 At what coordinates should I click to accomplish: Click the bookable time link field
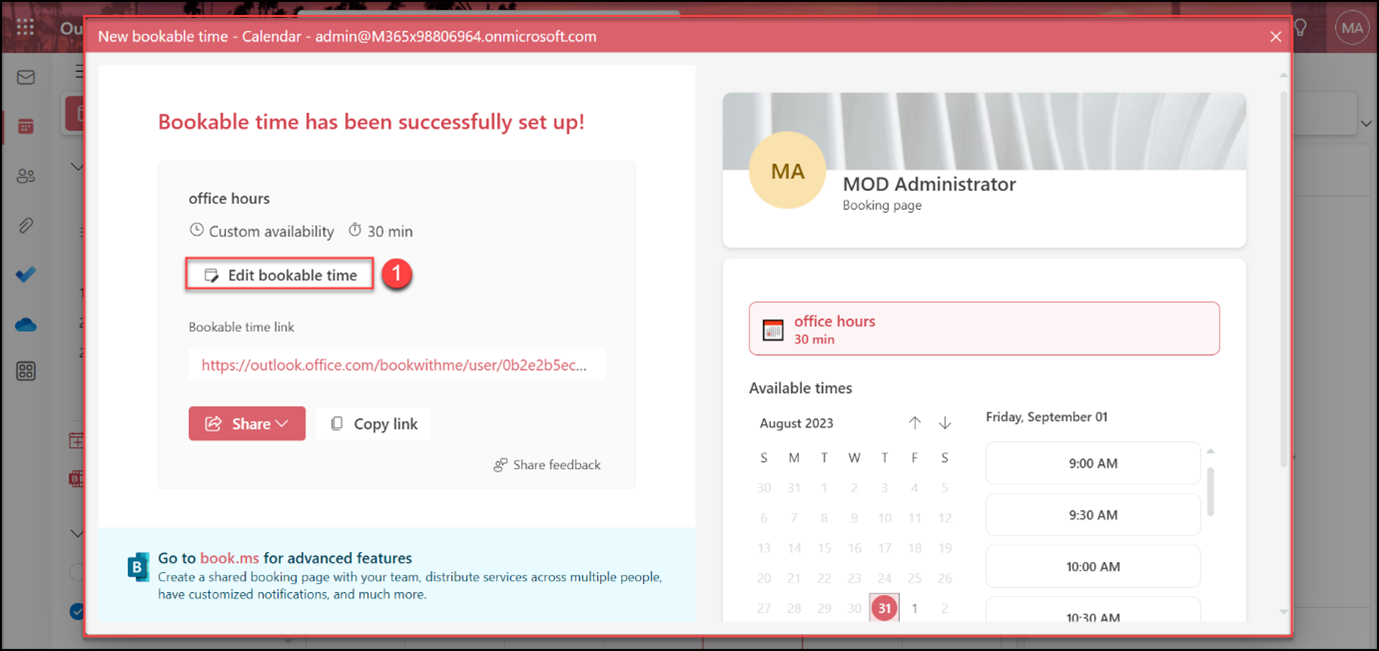[x=396, y=366]
